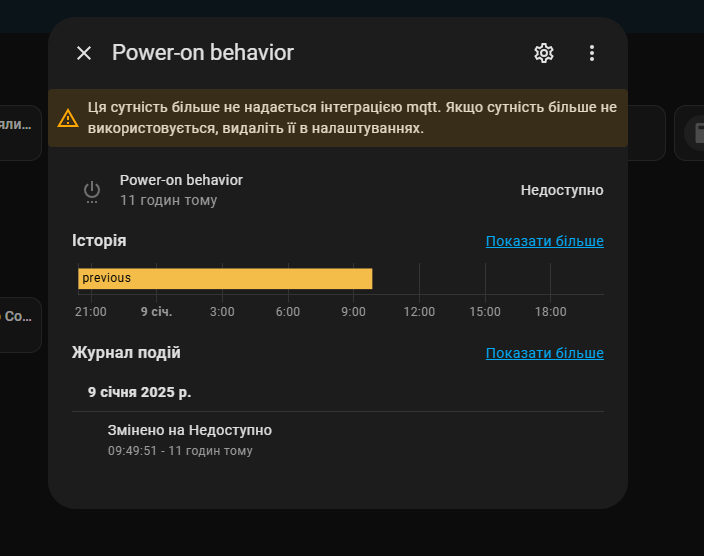The image size is (704, 556).
Task: Click the "09:49:51 - 11 годин тому" timestamp
Action: [180, 451]
